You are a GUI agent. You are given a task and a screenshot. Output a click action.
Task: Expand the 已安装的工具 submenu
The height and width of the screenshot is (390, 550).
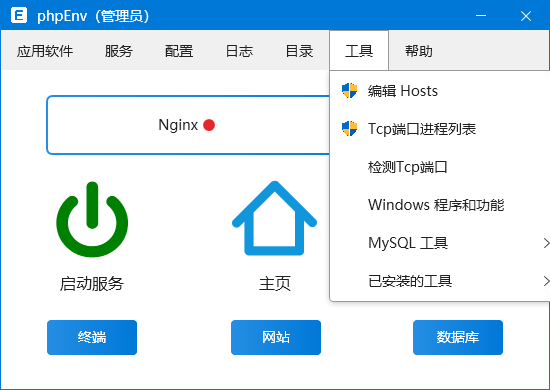point(440,281)
